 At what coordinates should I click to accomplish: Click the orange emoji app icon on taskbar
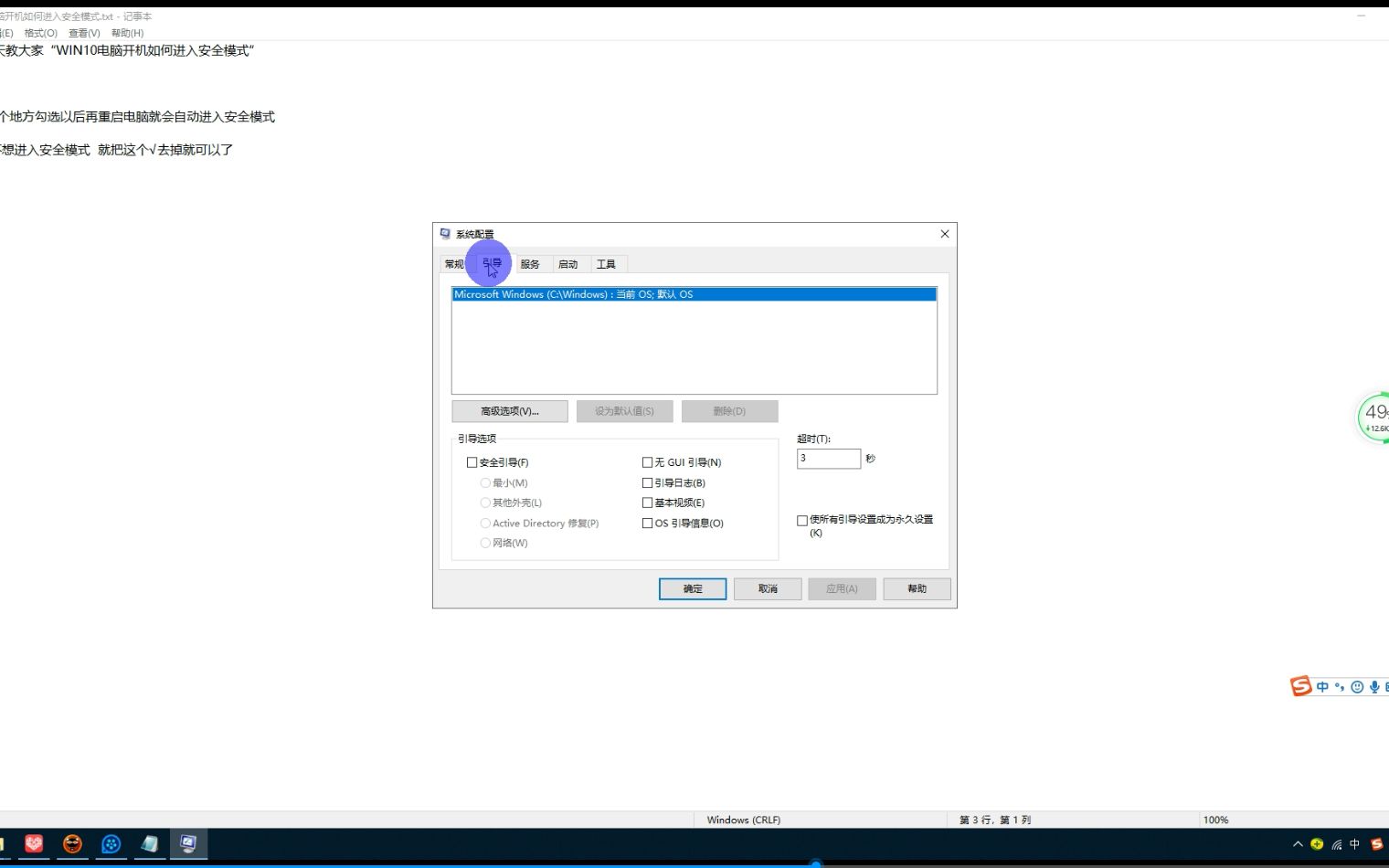pos(72,844)
